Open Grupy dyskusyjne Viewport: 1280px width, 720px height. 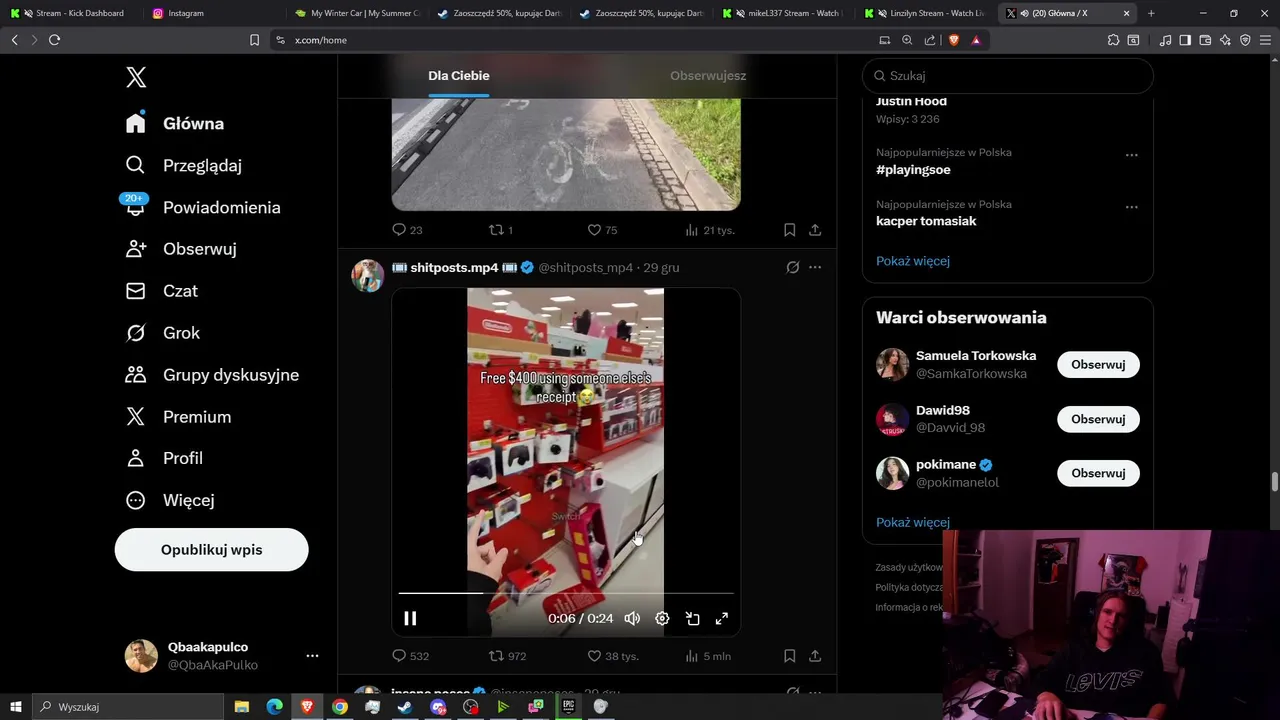click(212, 375)
